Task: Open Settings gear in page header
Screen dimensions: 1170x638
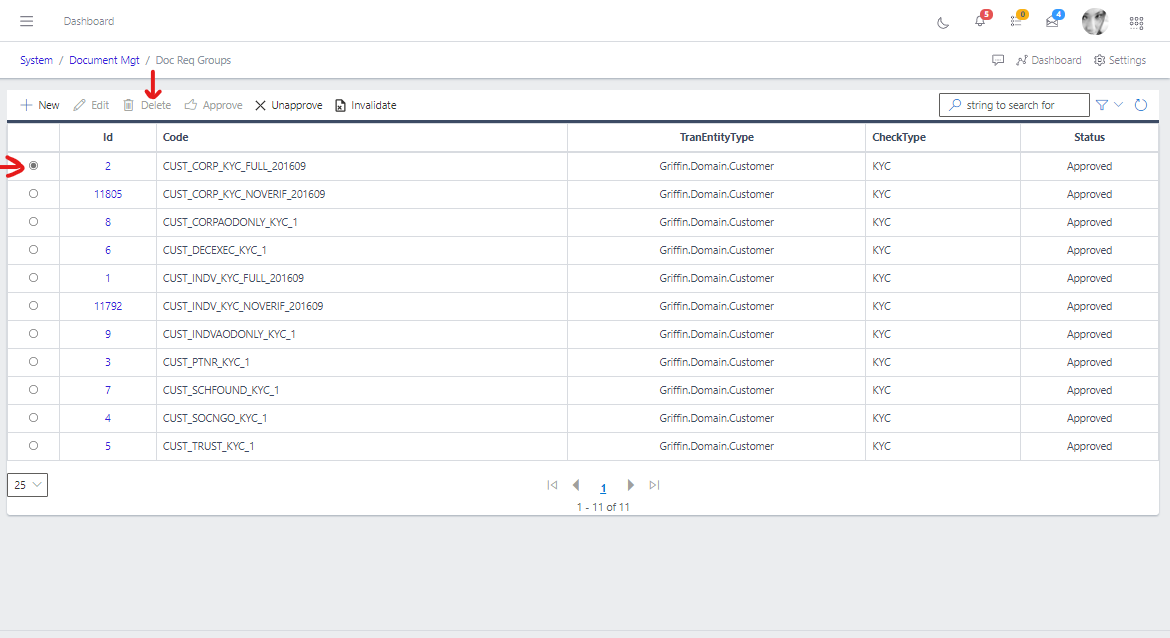Action: 1120,60
